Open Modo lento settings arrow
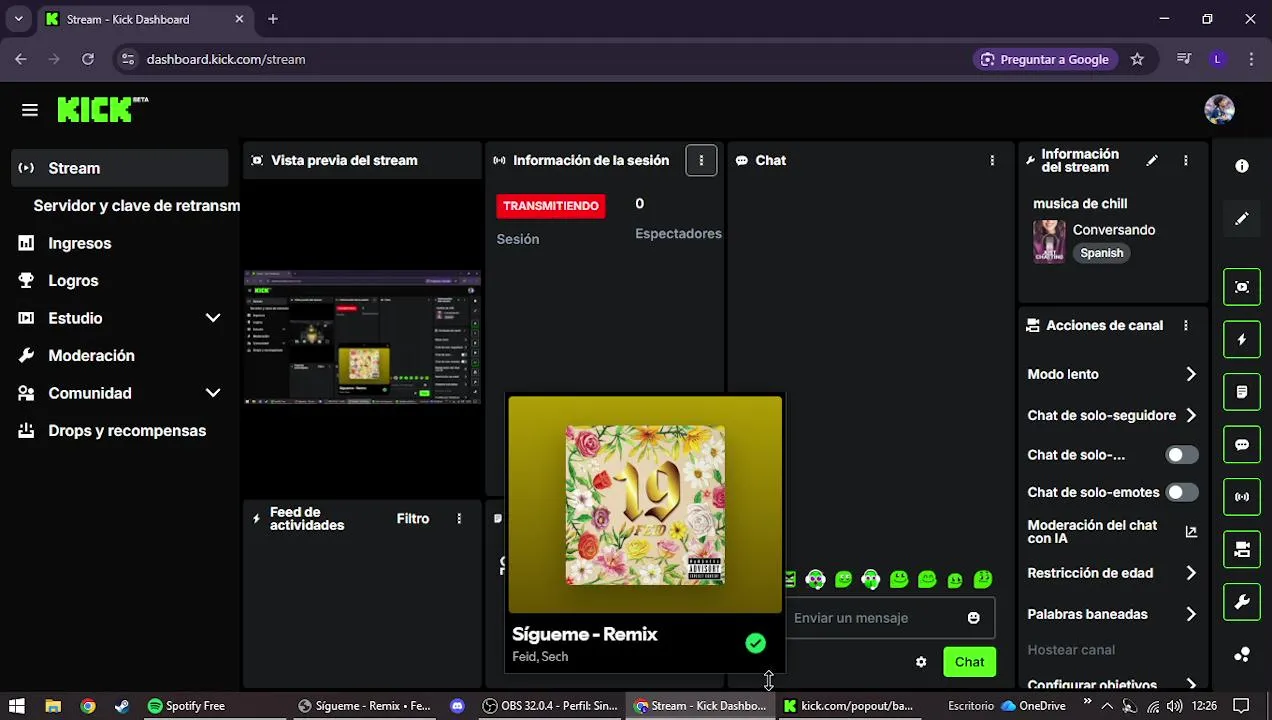 tap(1191, 374)
